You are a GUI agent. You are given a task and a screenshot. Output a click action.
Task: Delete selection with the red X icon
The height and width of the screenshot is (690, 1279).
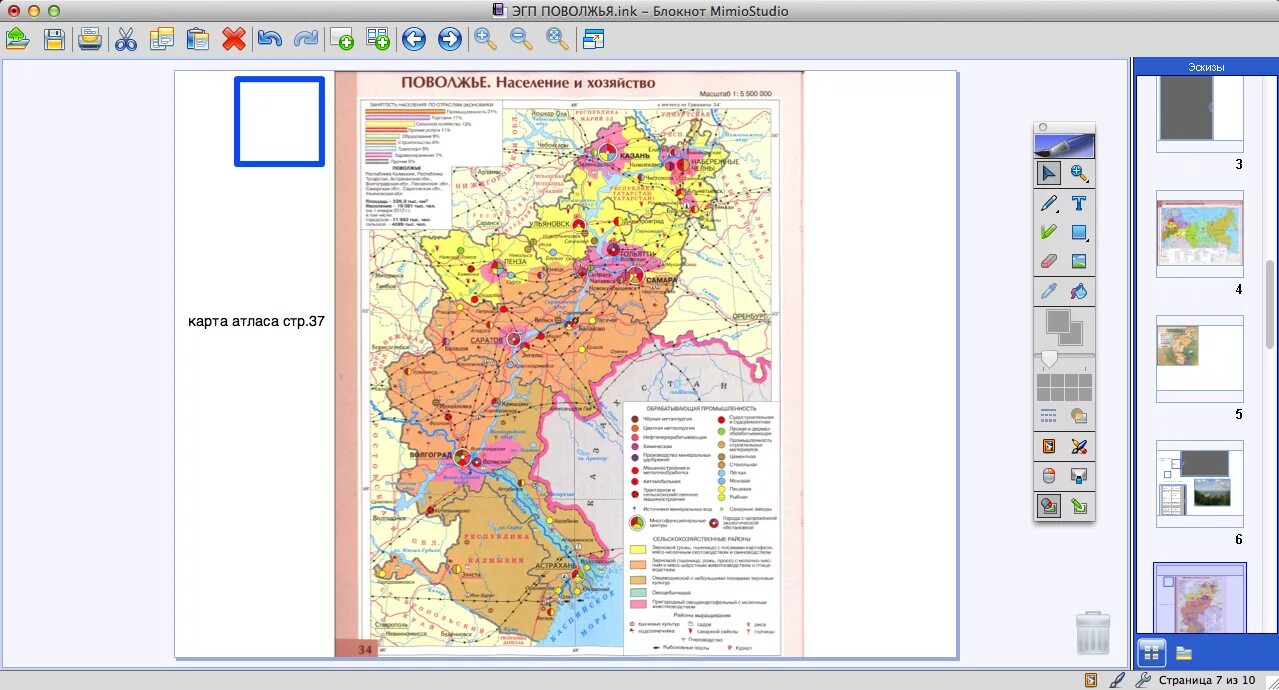pyautogui.click(x=234, y=39)
